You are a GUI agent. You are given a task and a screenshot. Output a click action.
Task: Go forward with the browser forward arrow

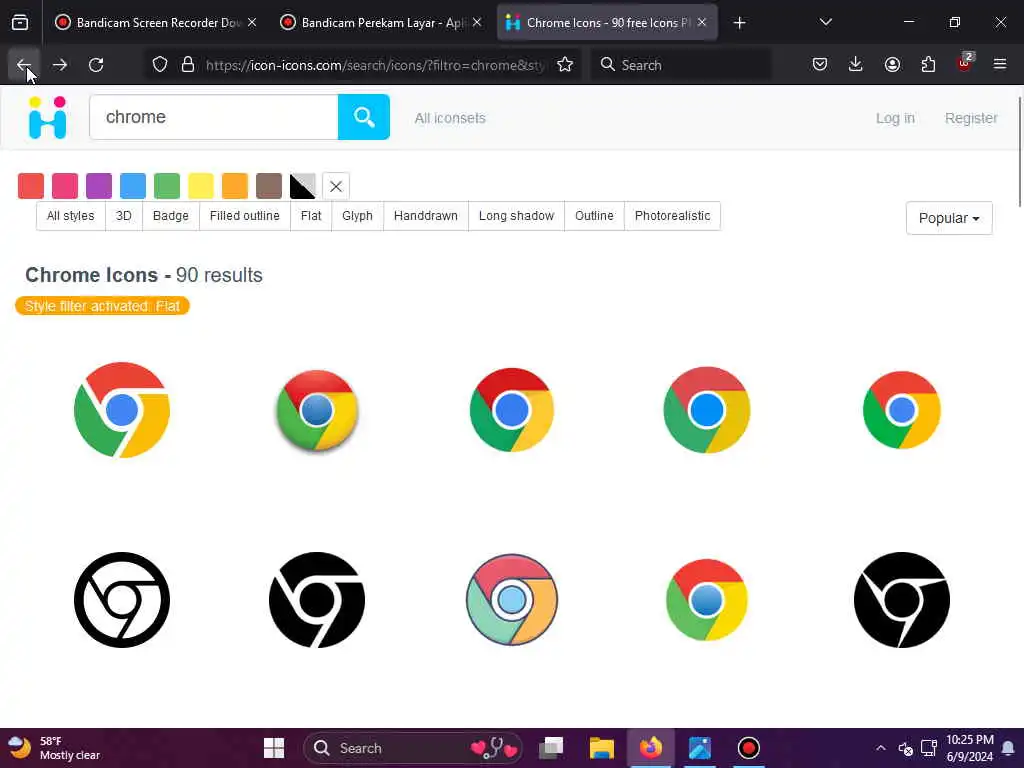click(60, 65)
